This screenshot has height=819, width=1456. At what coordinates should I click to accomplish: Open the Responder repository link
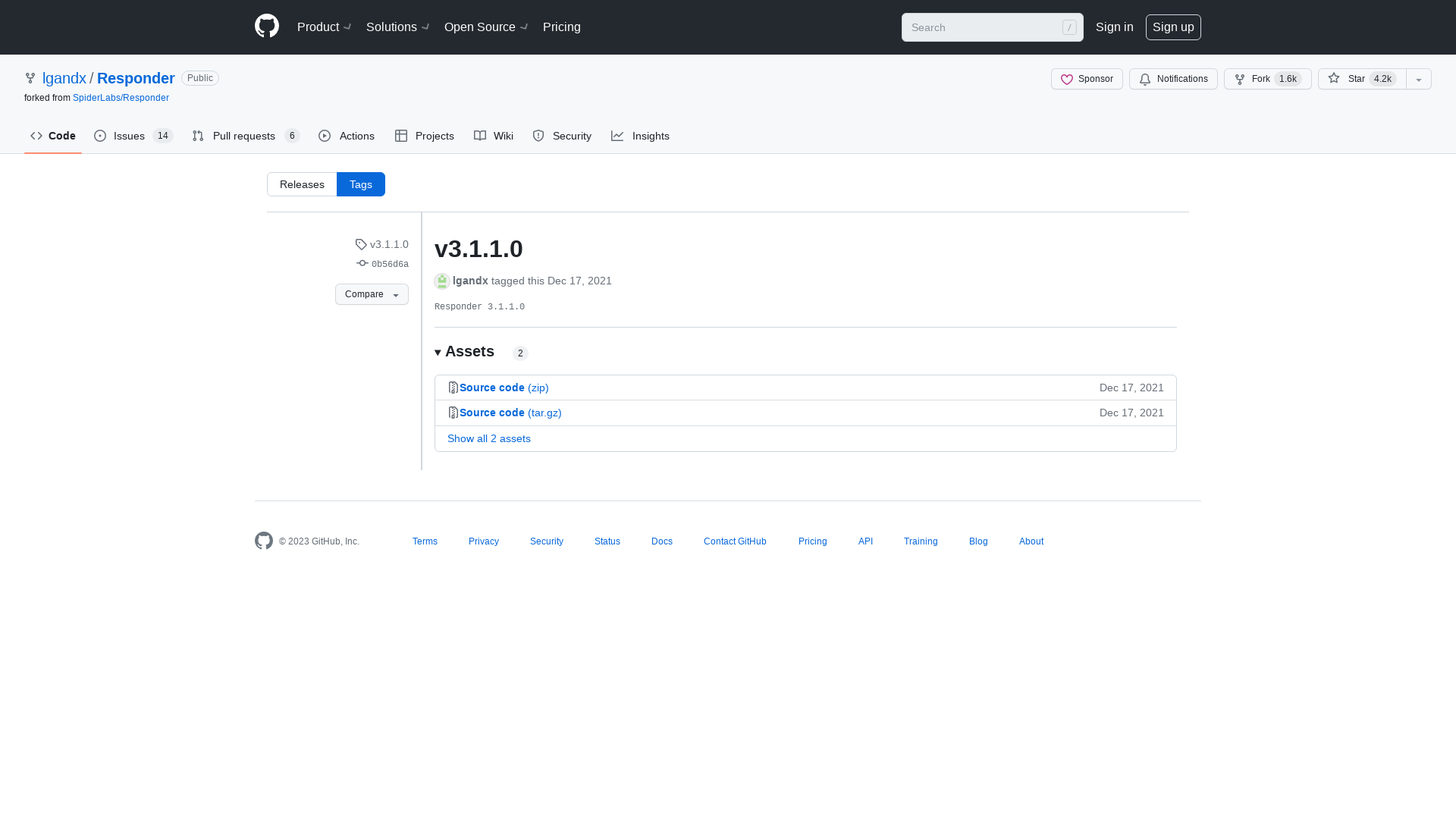[x=136, y=78]
